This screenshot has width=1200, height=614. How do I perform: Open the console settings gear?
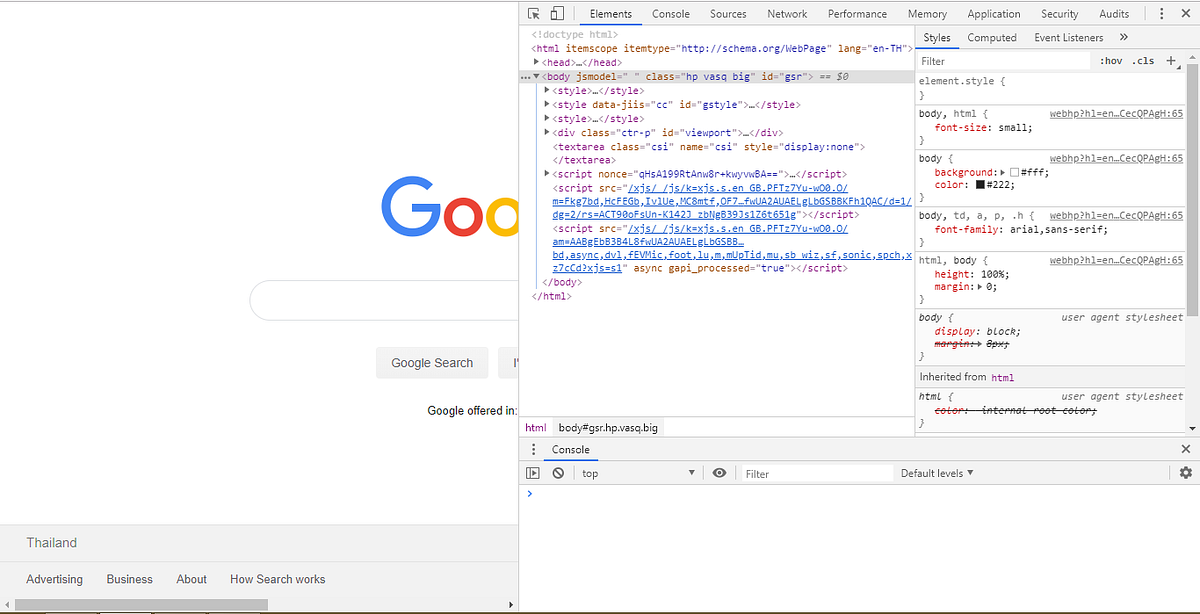(x=1186, y=472)
